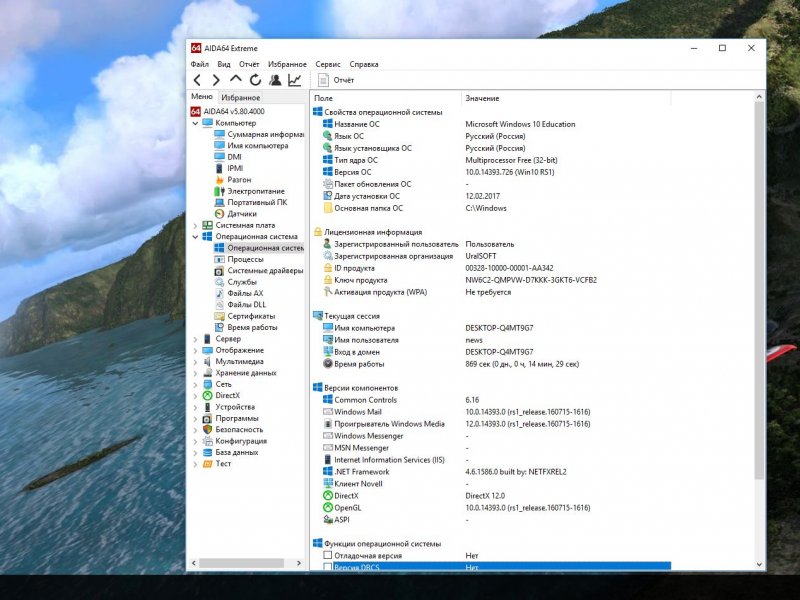This screenshot has width=800, height=600.
Task: Sort by the Поле column header
Action: point(386,98)
